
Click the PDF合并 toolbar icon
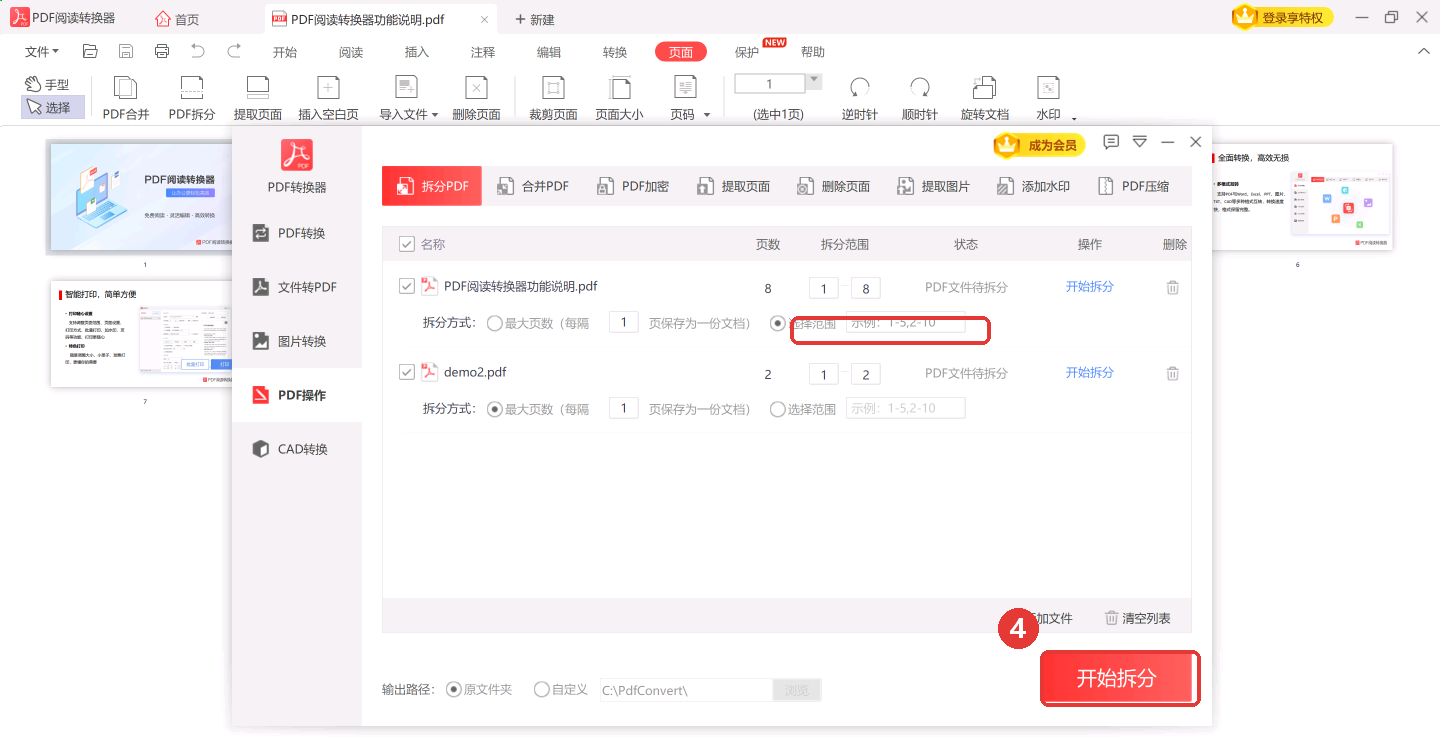click(126, 99)
